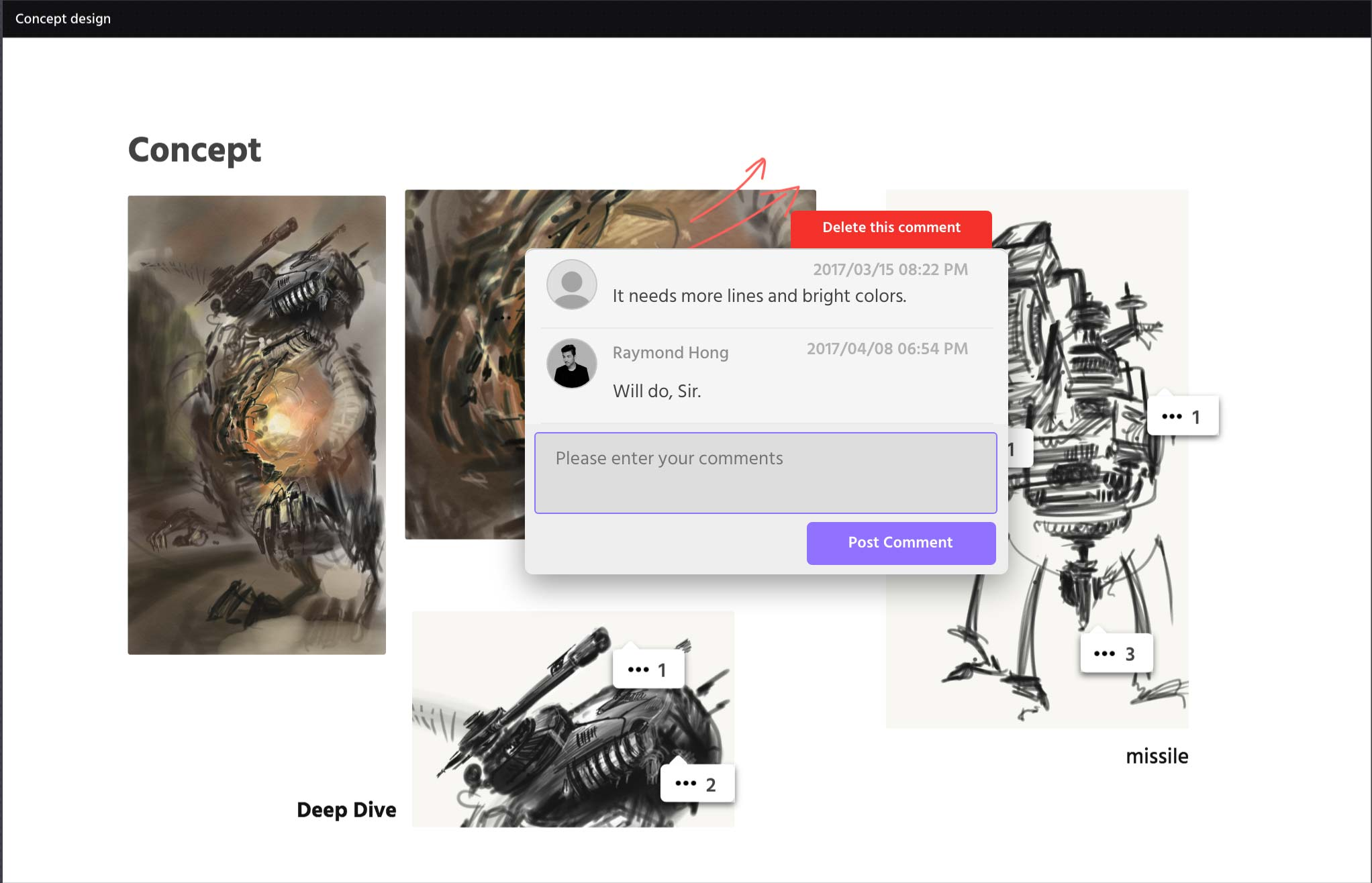Image resolution: width=1372 pixels, height=883 pixels.
Task: Open comment bubble 1 on tank sketch
Action: click(648, 669)
